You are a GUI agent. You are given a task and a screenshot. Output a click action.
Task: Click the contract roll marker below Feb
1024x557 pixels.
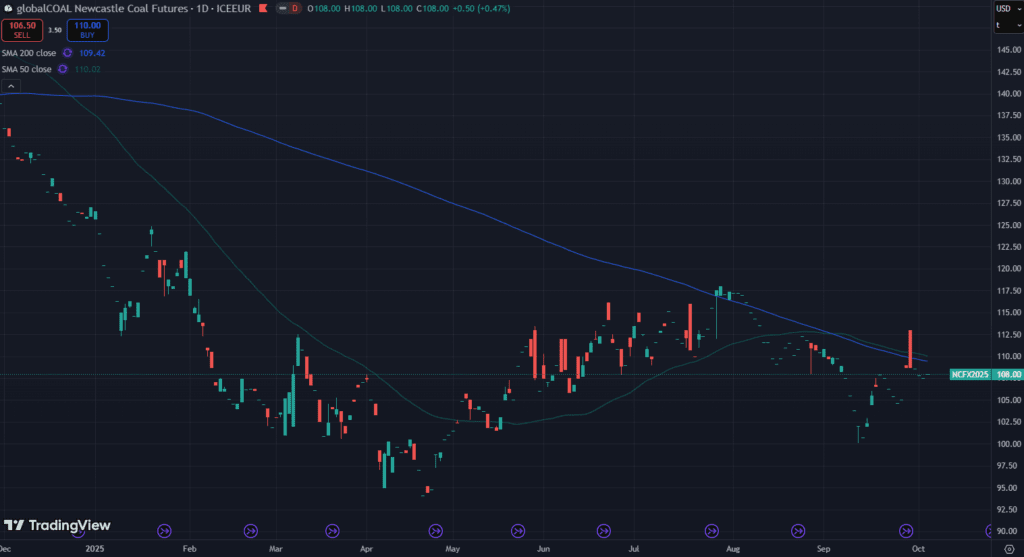164,531
